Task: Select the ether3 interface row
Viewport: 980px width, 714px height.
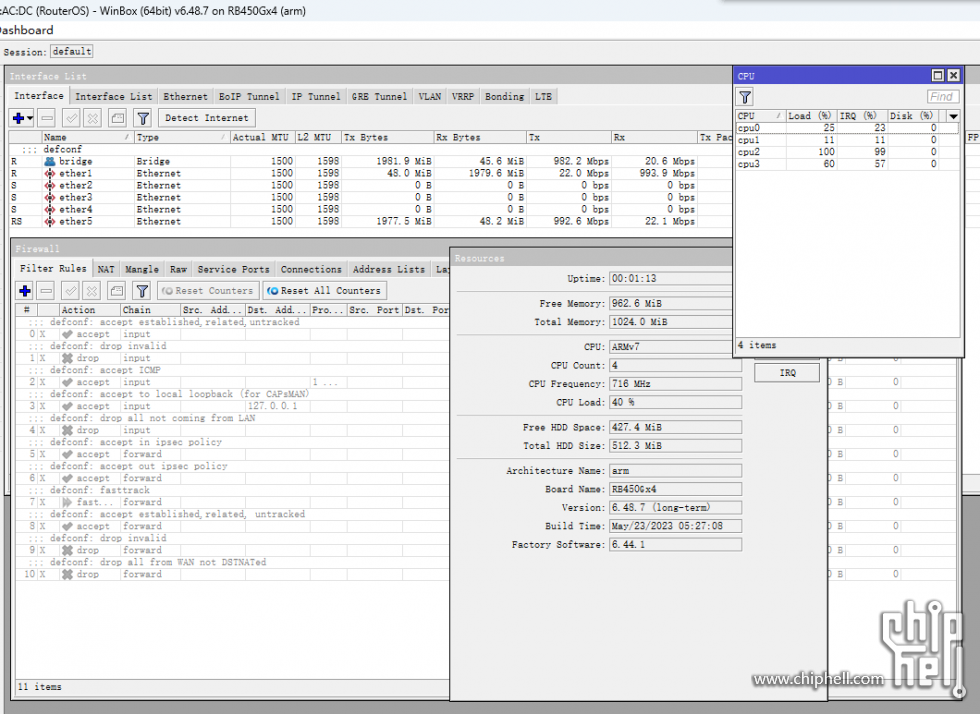Action: click(369, 198)
